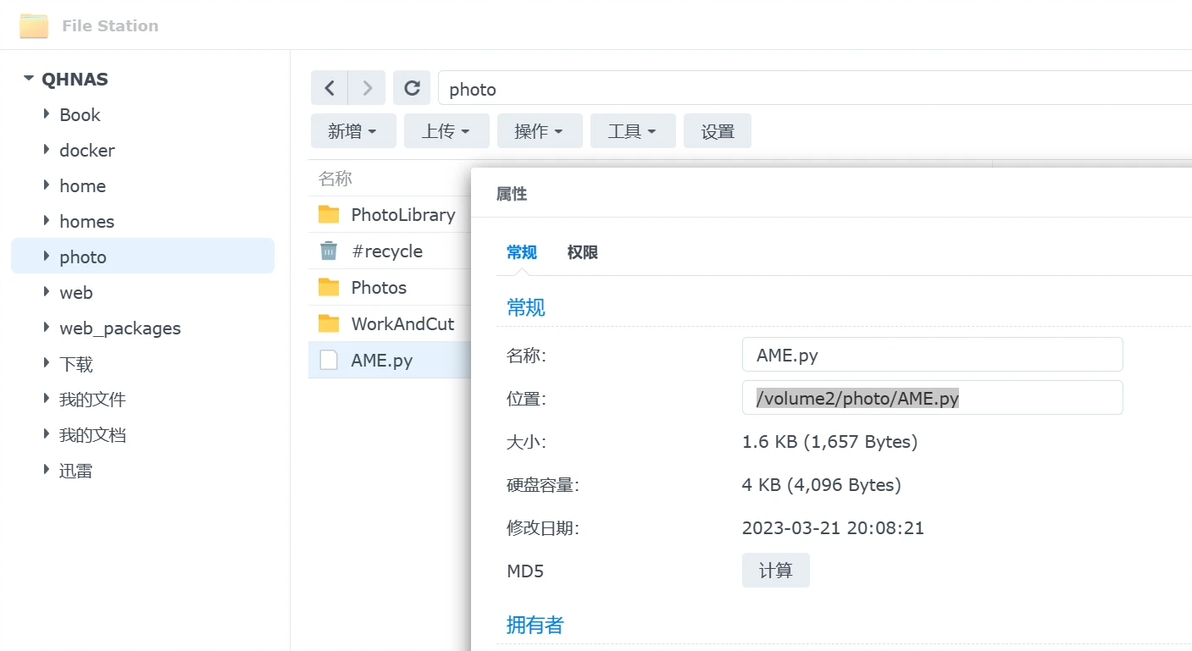This screenshot has width=1192, height=651.
Task: Go forward with the right arrow button
Action: (367, 88)
